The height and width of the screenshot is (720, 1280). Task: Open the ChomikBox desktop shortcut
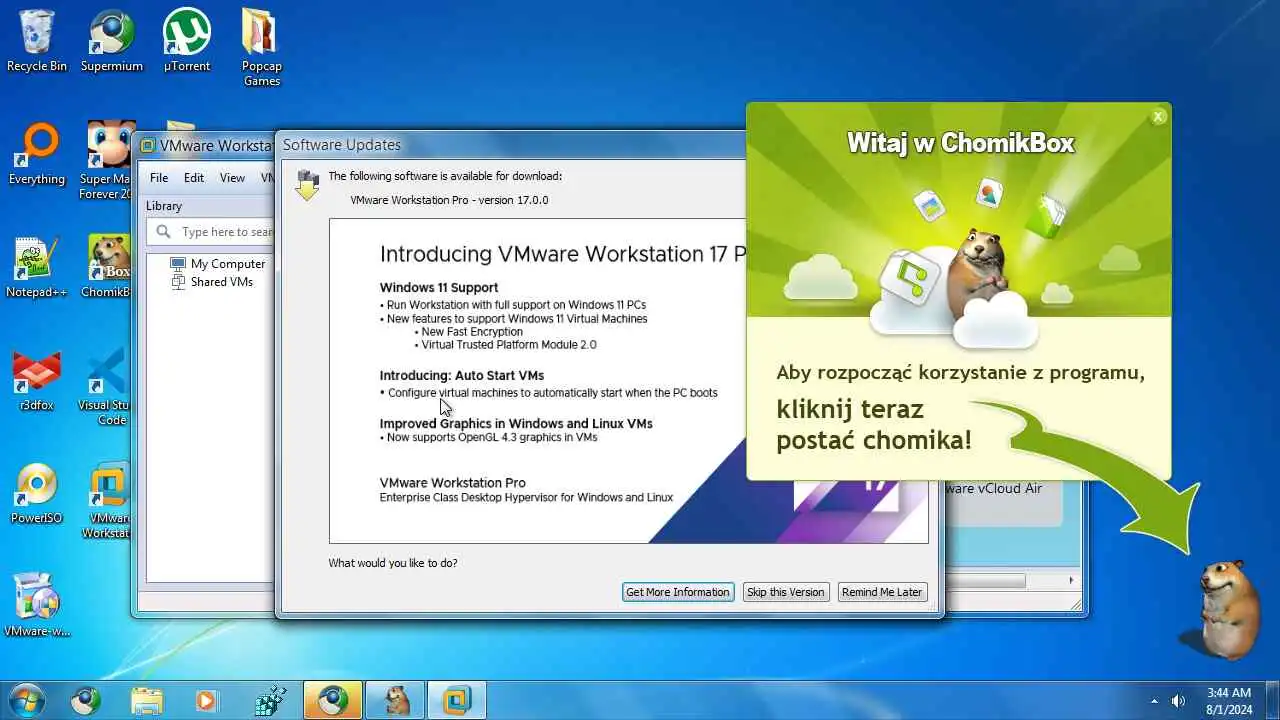(107, 268)
